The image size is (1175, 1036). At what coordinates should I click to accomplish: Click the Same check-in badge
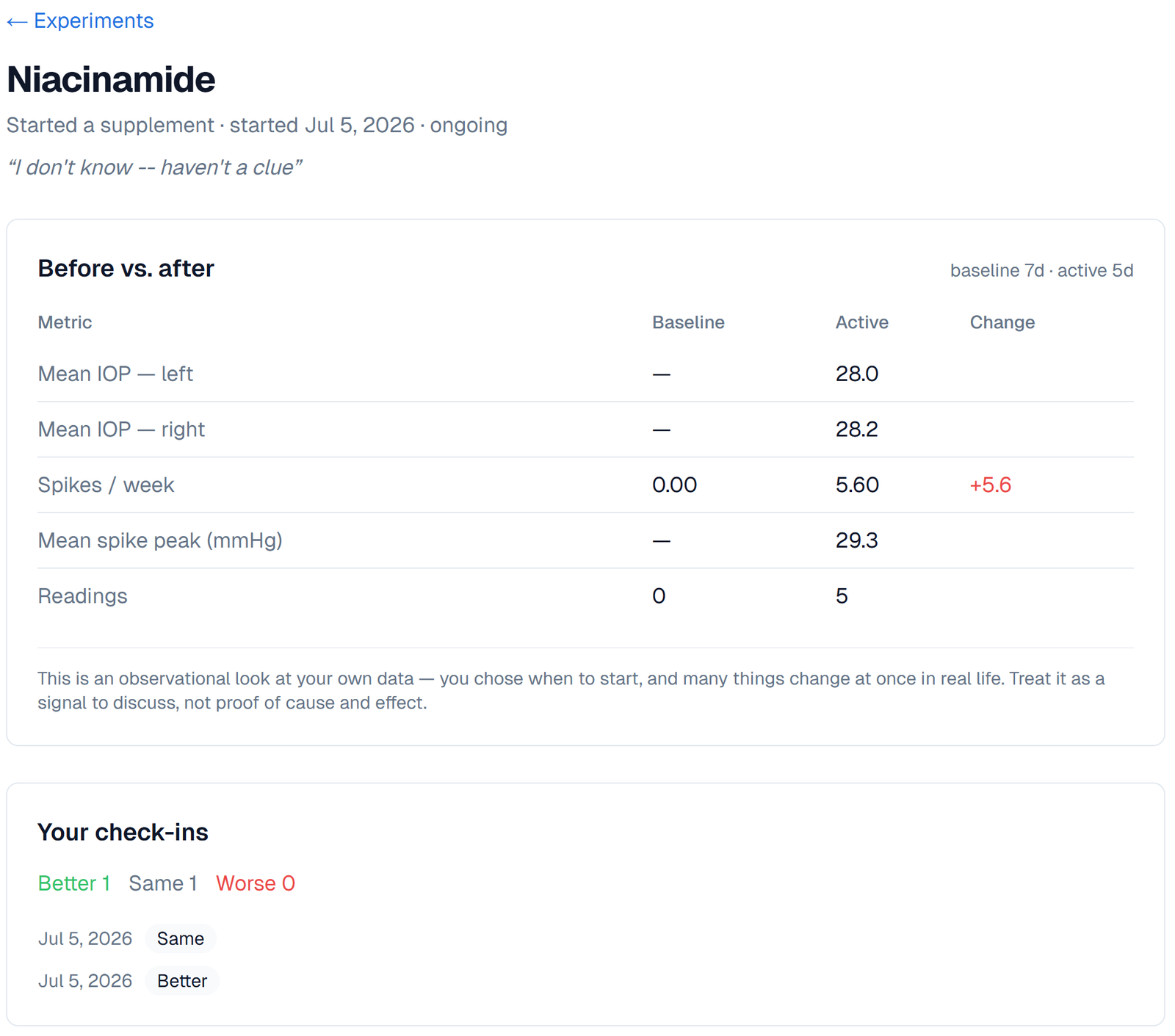181,938
